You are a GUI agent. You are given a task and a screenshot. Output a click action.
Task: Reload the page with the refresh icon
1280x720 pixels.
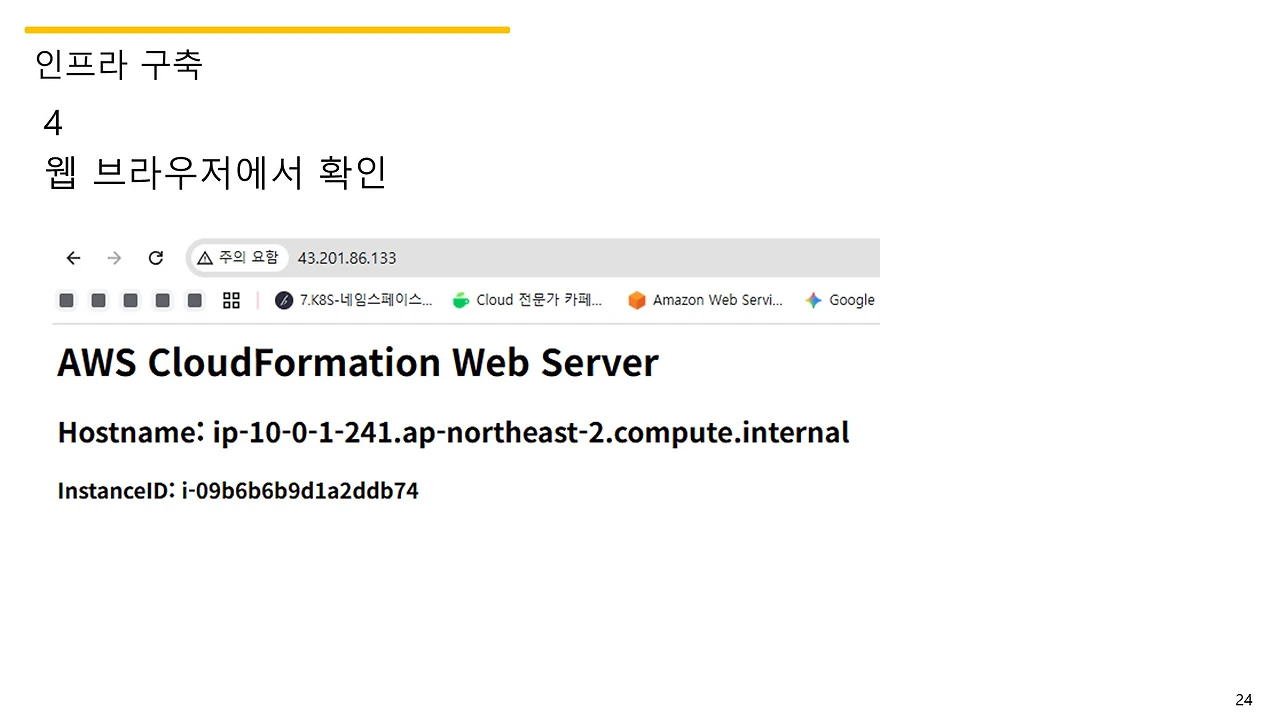point(155,258)
